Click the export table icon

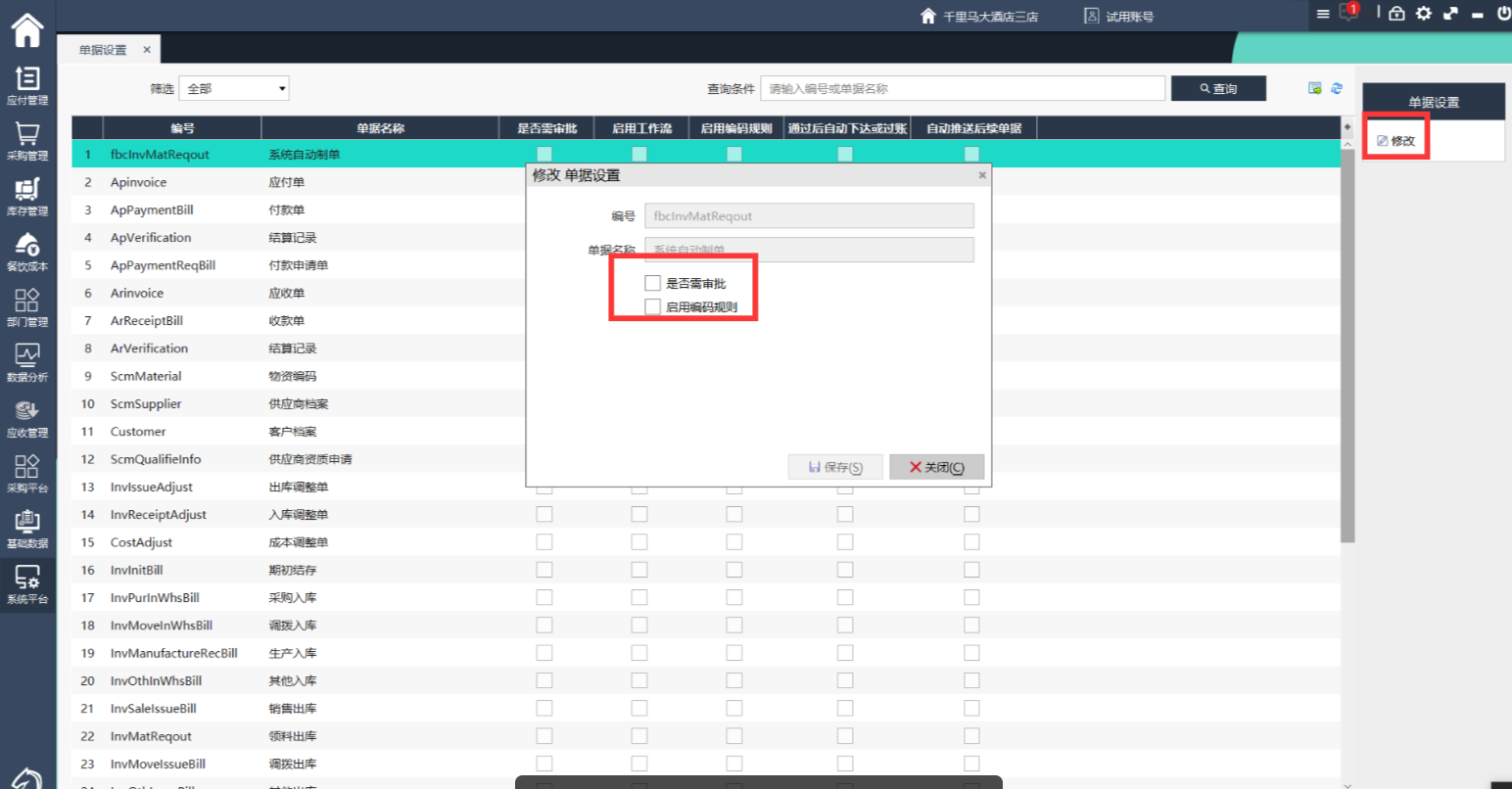pos(1315,89)
